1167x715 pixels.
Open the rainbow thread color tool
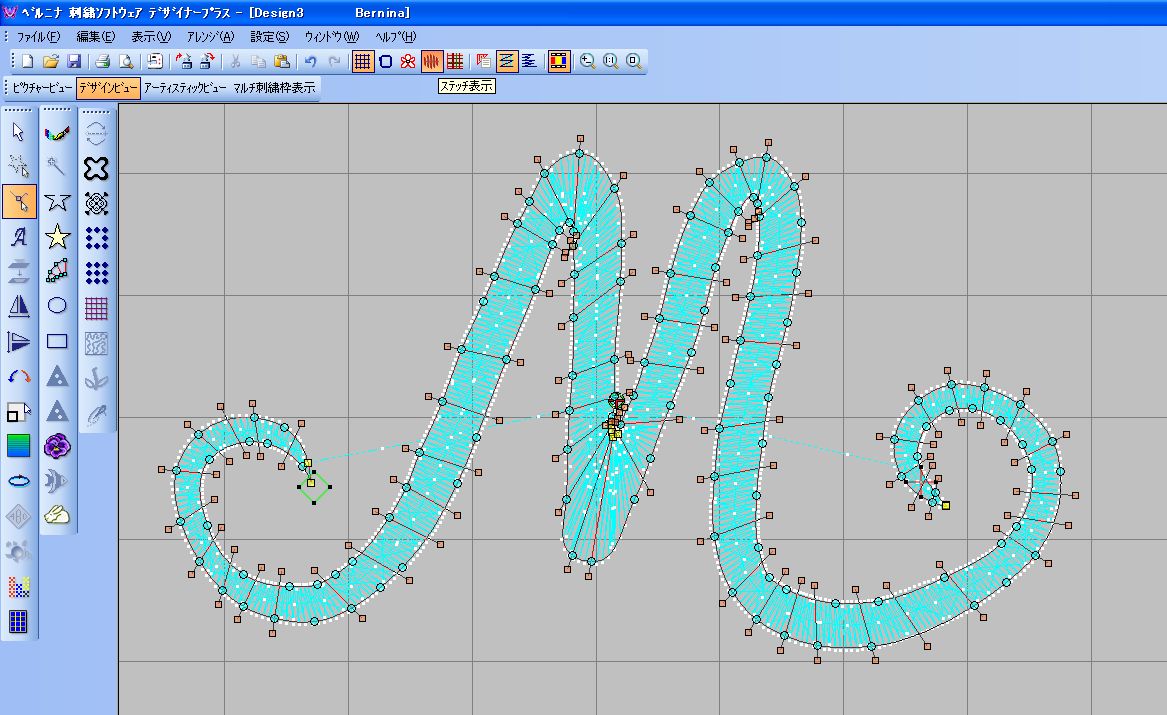pyautogui.click(x=57, y=133)
